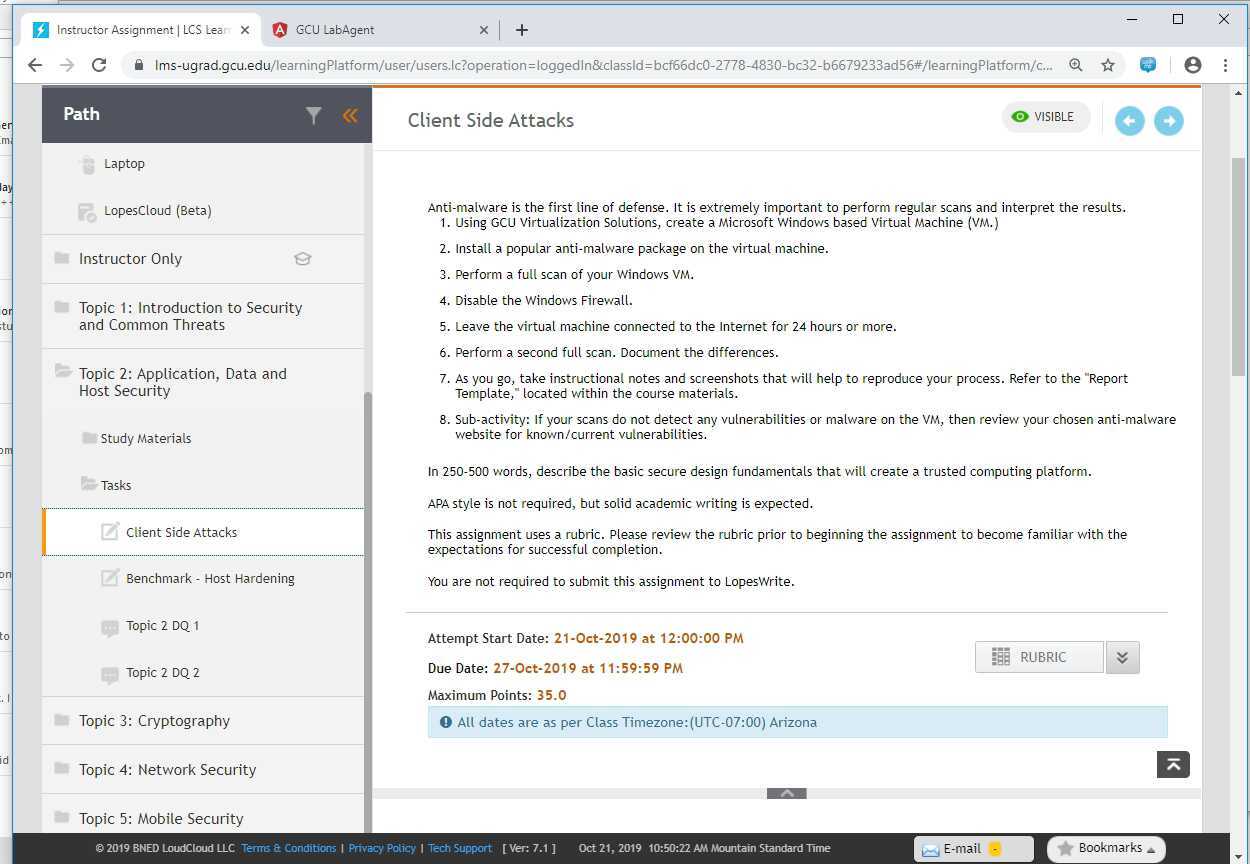
Task: Navigate forward with the blue next arrow button
Action: (1168, 120)
